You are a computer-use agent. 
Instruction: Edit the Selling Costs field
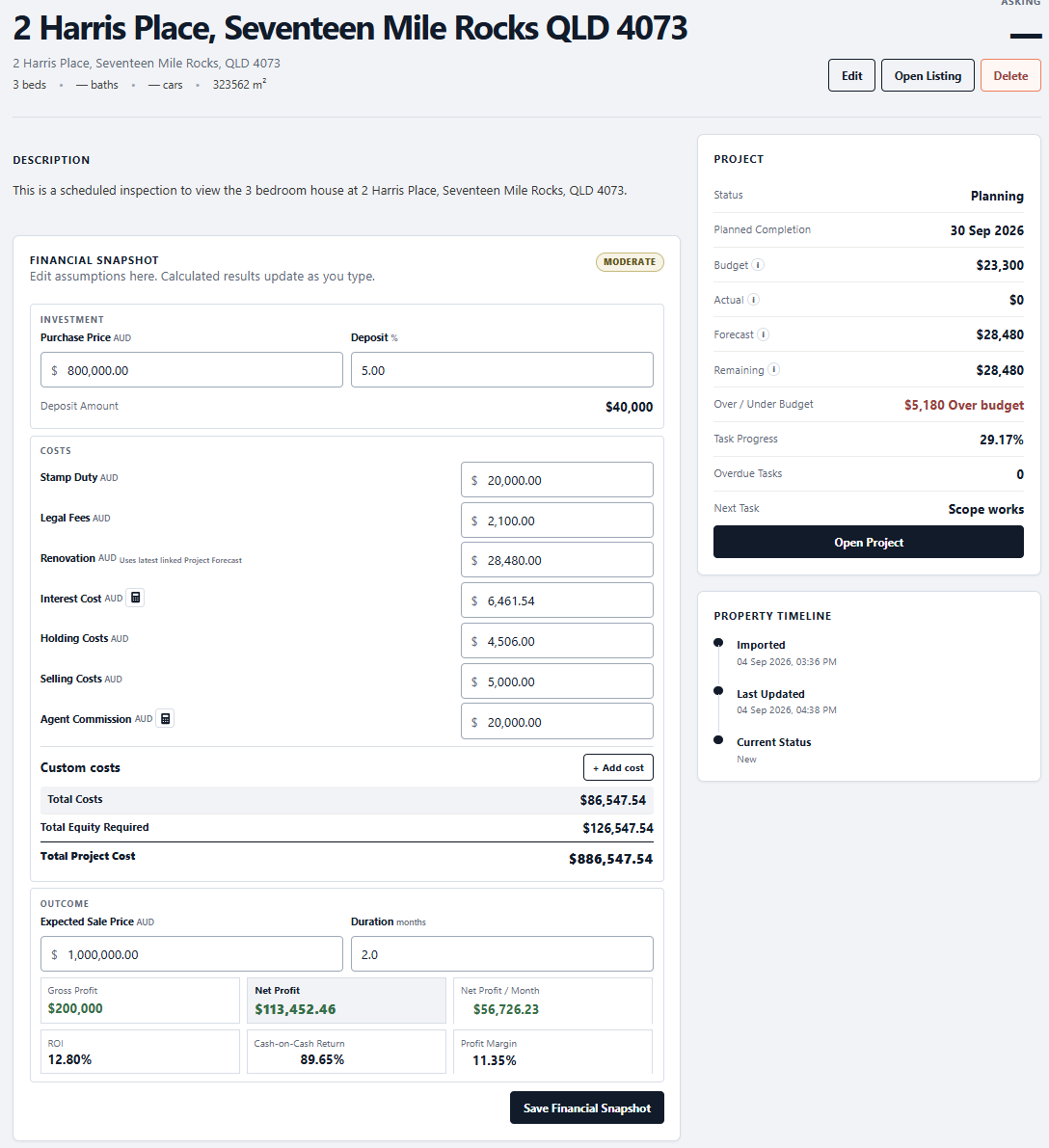tap(556, 681)
